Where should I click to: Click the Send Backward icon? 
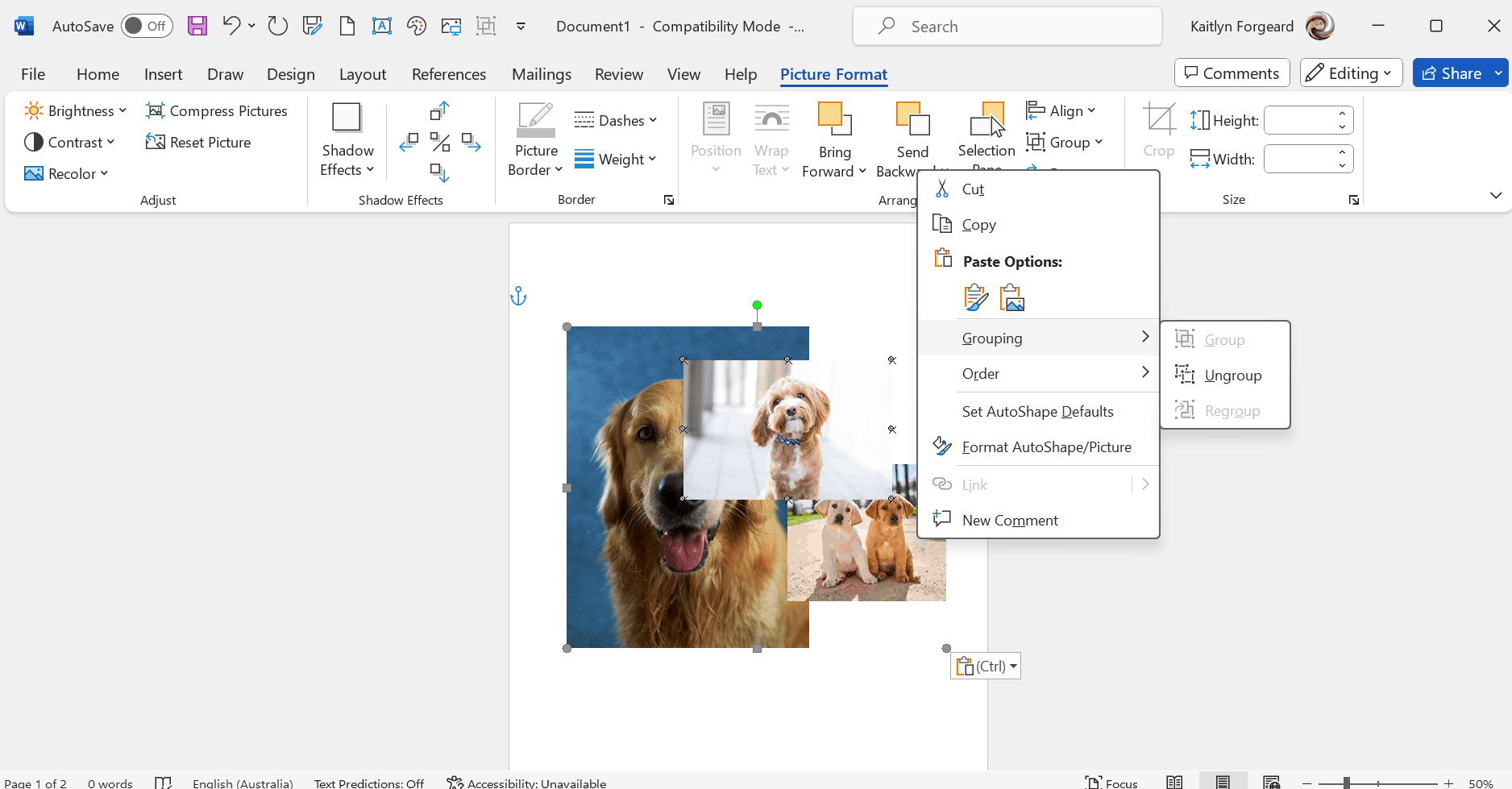(x=913, y=119)
